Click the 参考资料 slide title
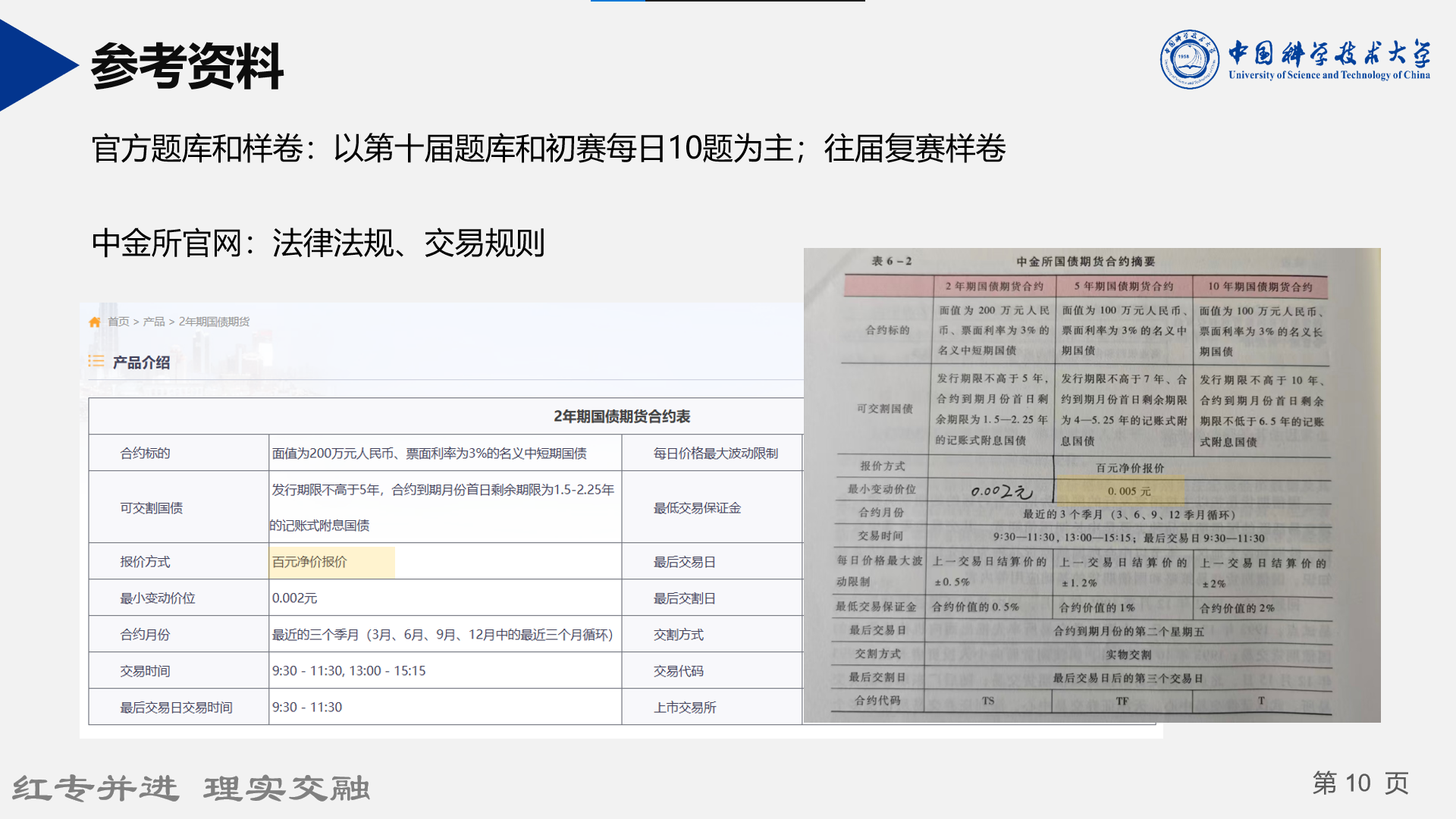This screenshot has width=1456, height=819. (x=187, y=66)
